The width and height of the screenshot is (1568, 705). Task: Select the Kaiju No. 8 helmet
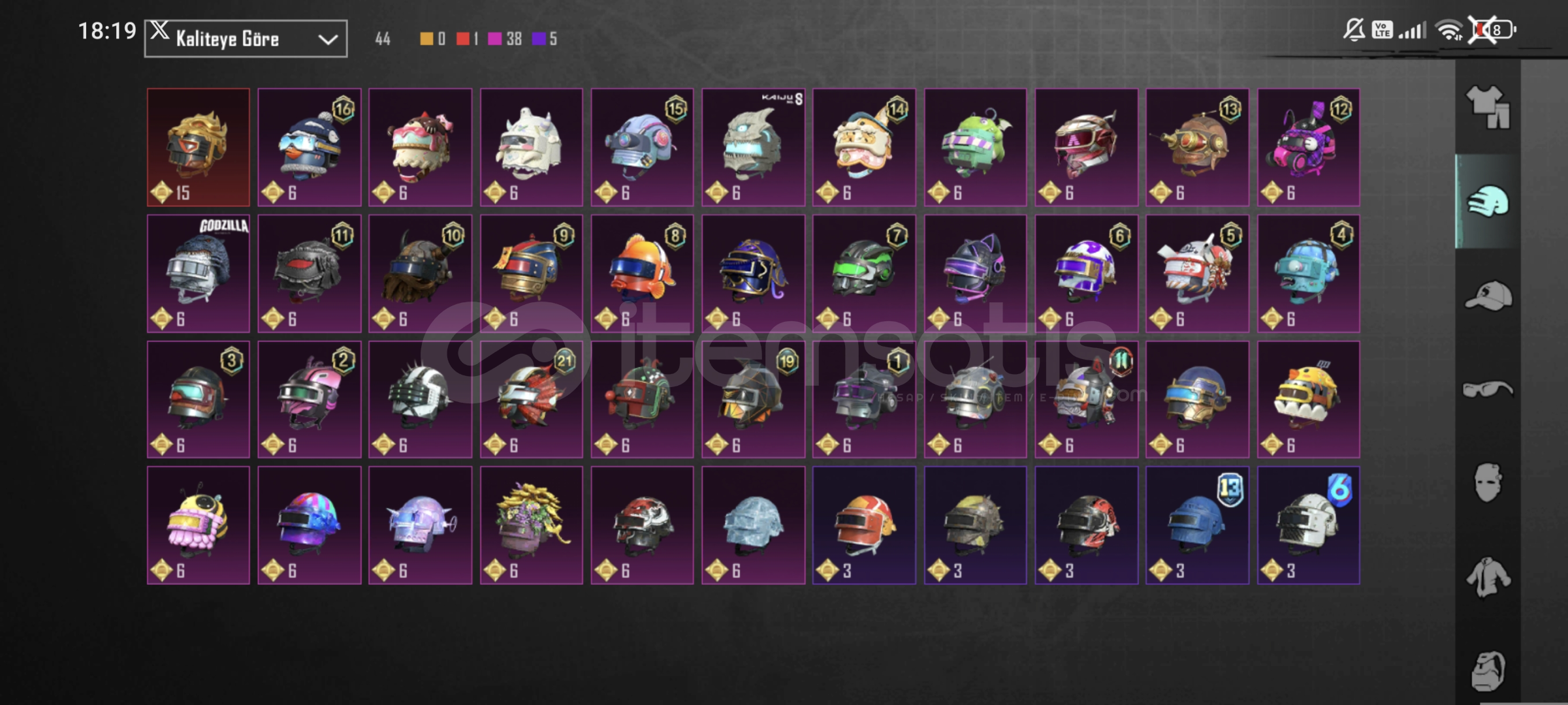pos(753,147)
